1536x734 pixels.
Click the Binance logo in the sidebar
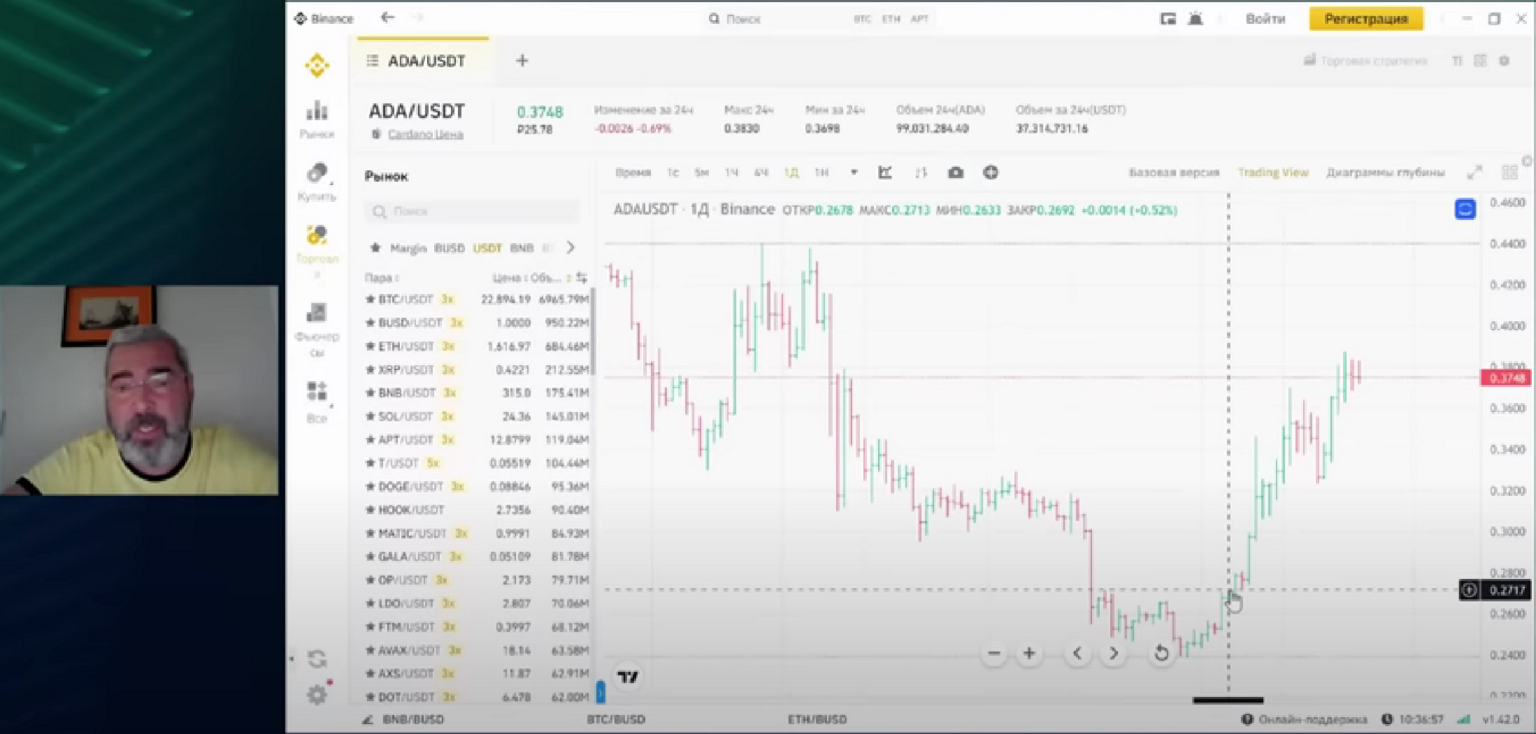315,65
